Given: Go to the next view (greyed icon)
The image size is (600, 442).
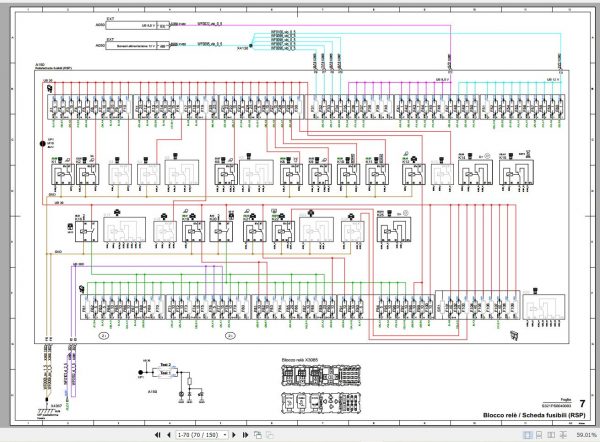Looking at the screenshot, I should click(270, 435).
